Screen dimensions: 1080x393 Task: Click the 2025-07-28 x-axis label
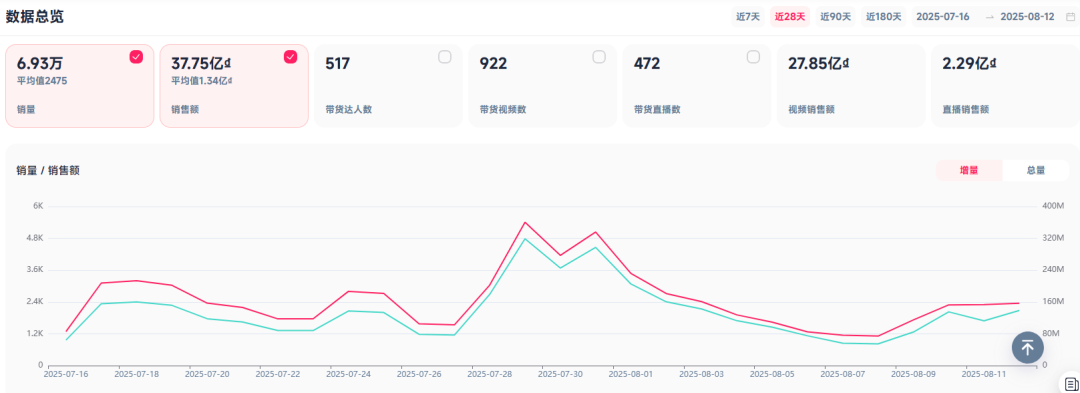(x=490, y=374)
